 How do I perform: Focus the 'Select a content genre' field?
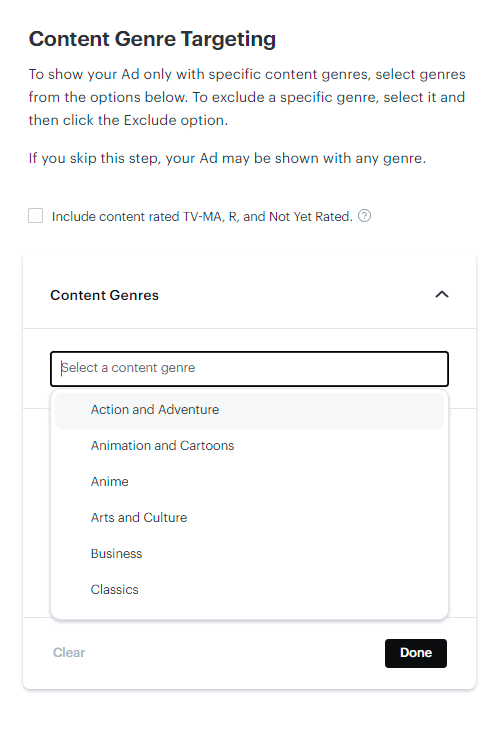(x=249, y=369)
